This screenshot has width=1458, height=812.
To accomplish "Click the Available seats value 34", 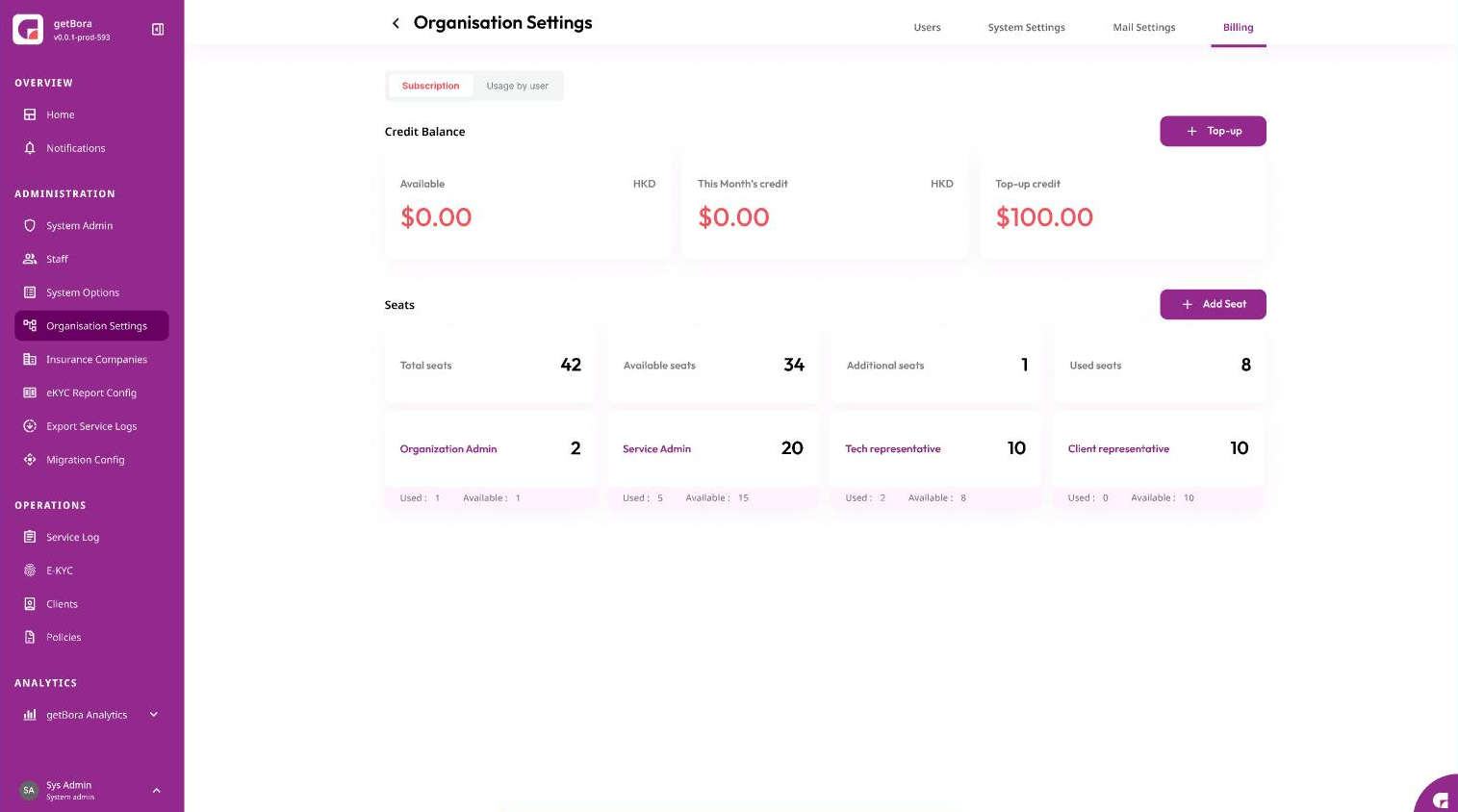I will click(x=794, y=365).
